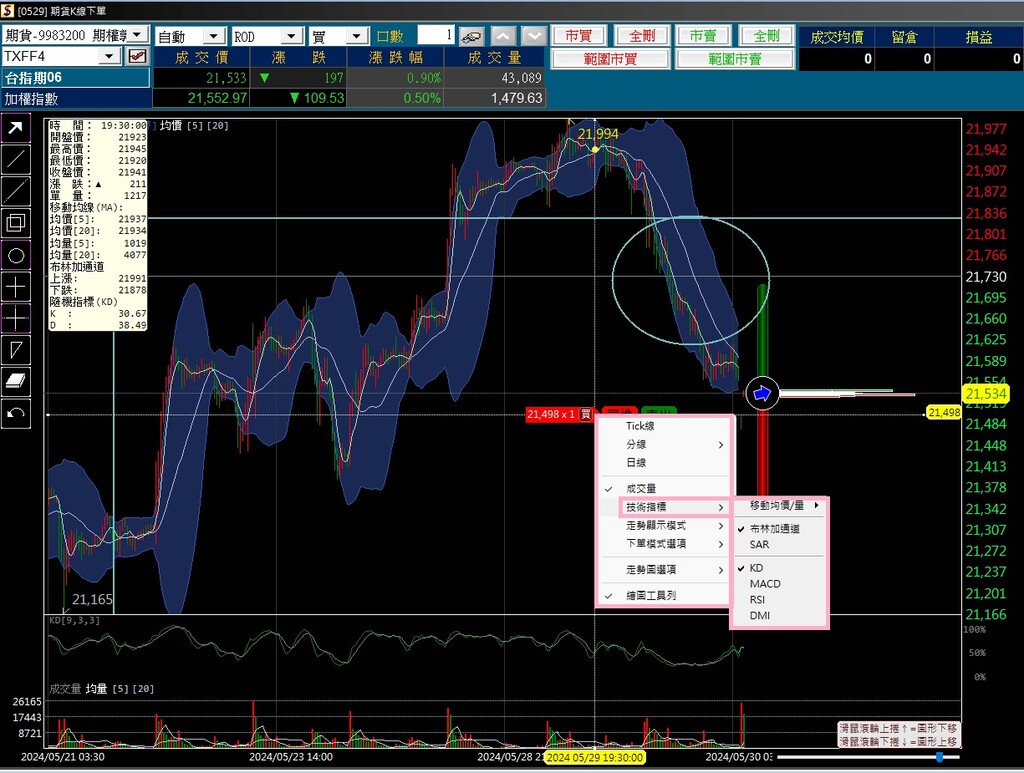Click the undo drawing icon

tap(16, 413)
